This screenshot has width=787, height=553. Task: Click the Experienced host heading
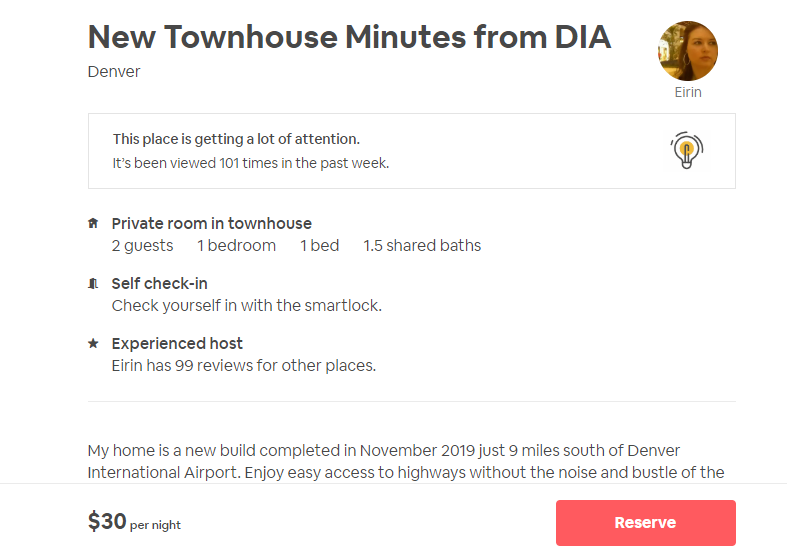(x=177, y=343)
